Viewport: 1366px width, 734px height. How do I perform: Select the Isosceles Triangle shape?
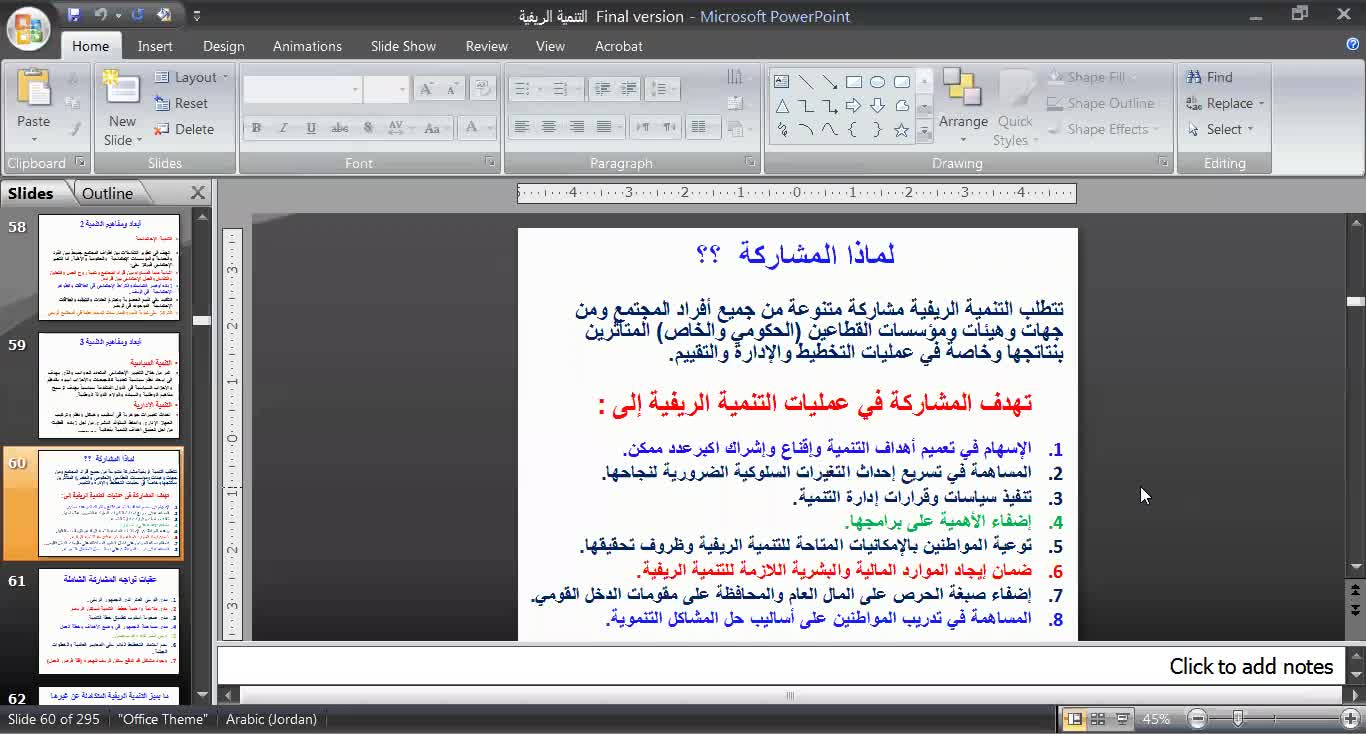(x=781, y=106)
